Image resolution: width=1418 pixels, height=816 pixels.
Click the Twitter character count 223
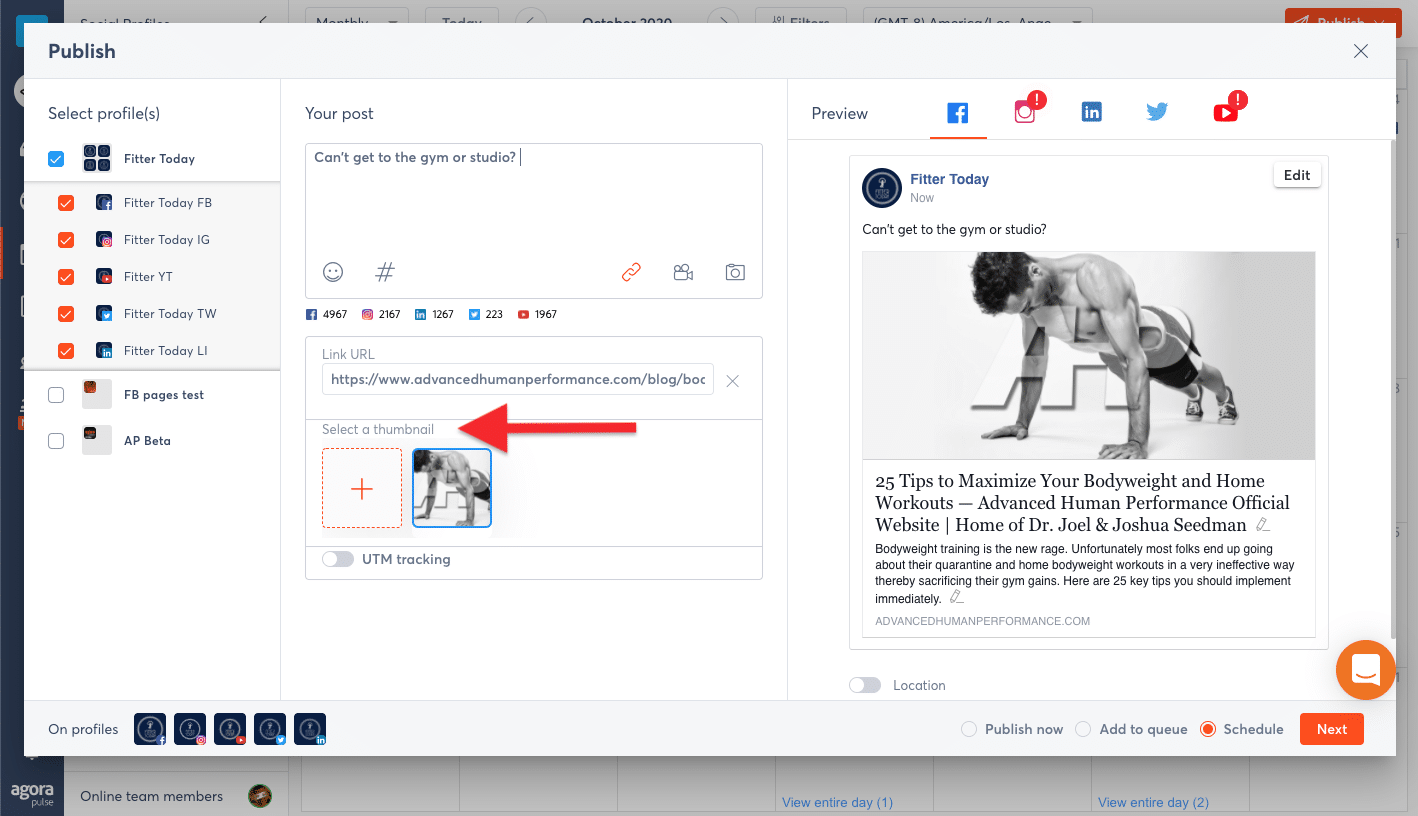(x=494, y=314)
